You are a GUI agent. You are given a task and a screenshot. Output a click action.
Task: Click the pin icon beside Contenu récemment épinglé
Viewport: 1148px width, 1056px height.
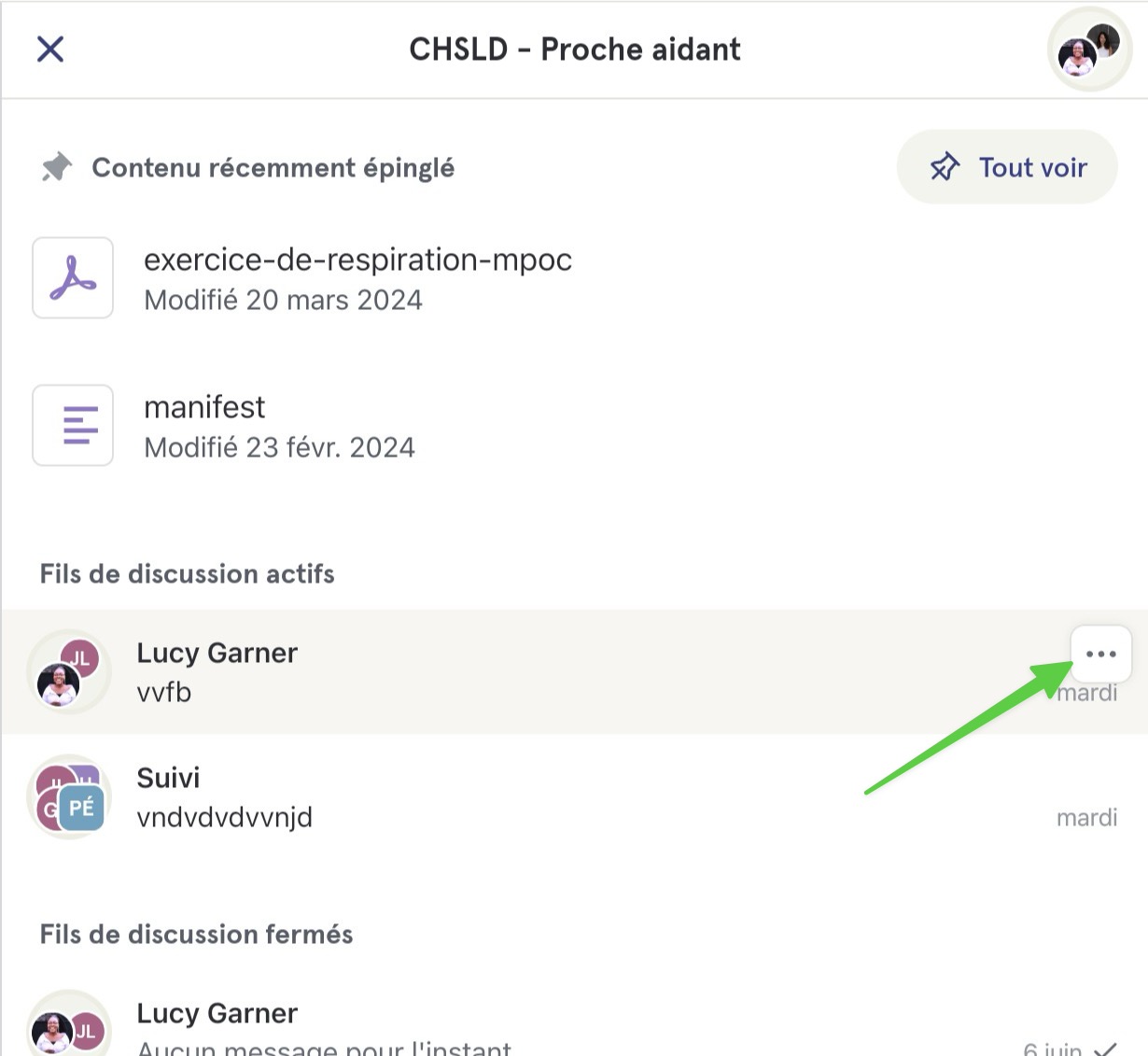(56, 168)
